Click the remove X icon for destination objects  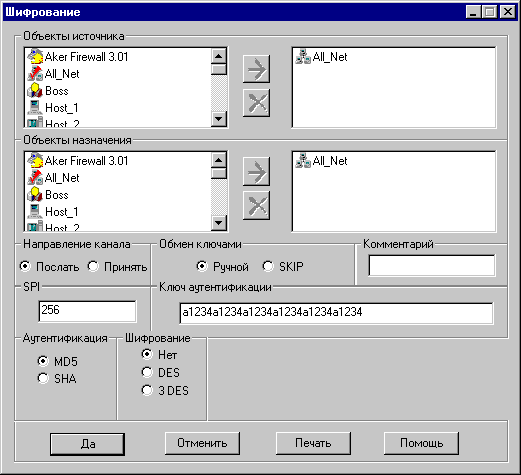(256, 205)
